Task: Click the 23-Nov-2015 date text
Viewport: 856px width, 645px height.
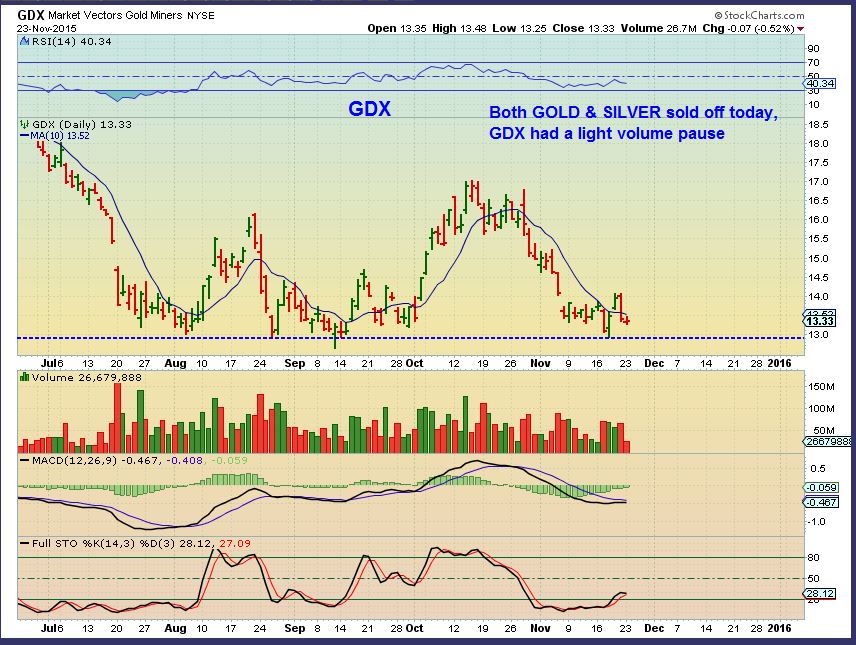Action: [x=46, y=28]
